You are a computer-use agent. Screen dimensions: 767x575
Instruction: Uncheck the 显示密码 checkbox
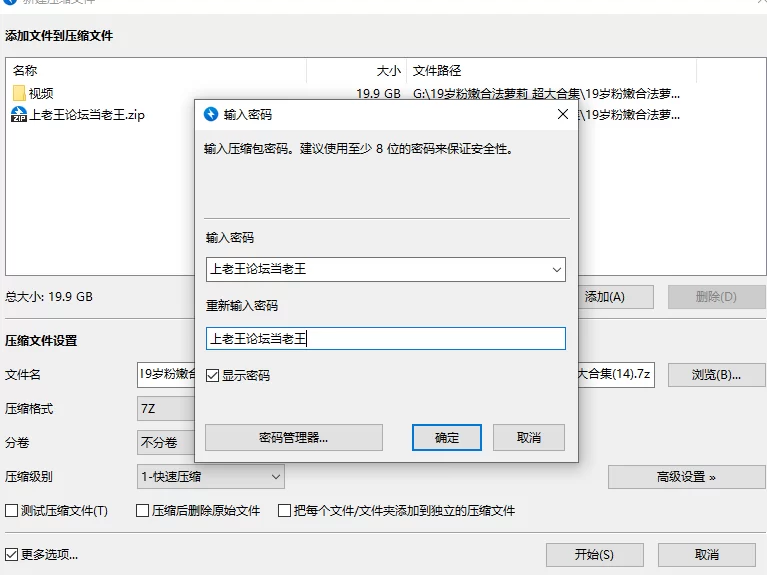point(212,376)
